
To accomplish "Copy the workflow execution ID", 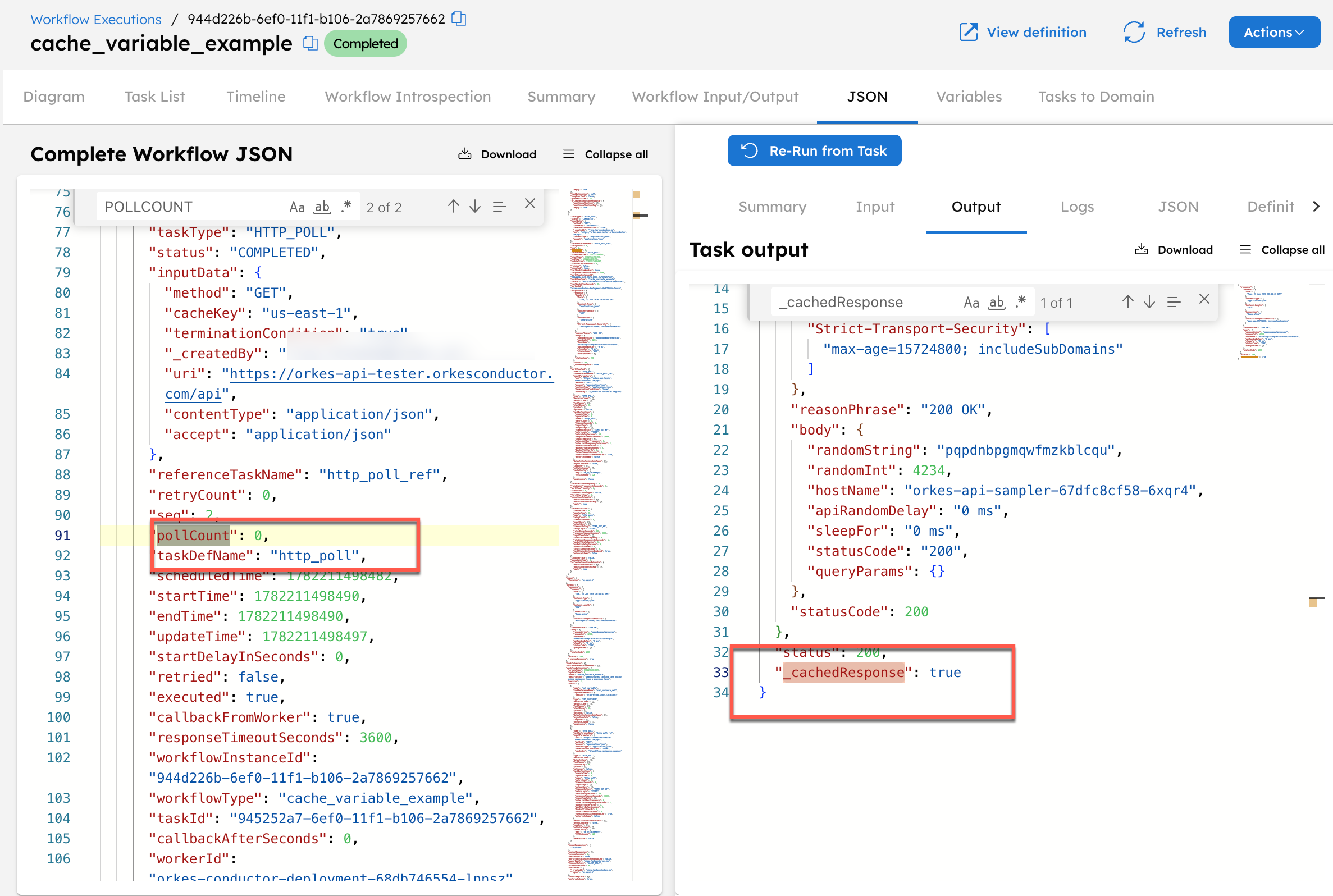I will click(459, 19).
